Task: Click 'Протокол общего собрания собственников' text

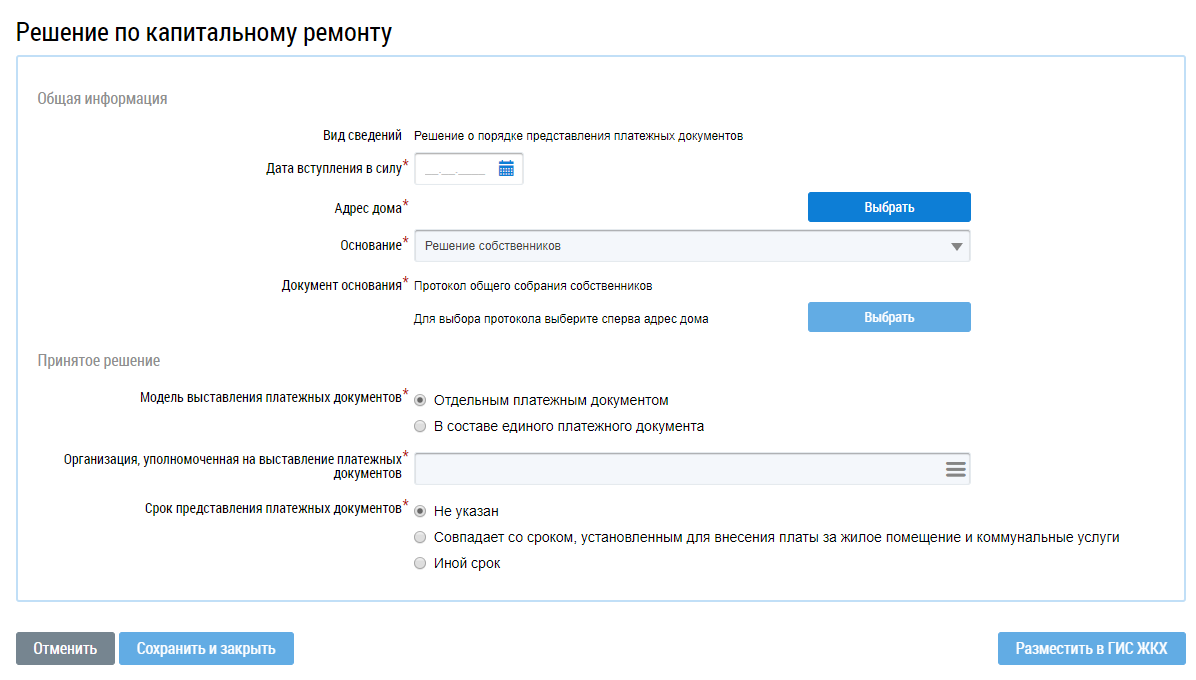Action: 533,286
